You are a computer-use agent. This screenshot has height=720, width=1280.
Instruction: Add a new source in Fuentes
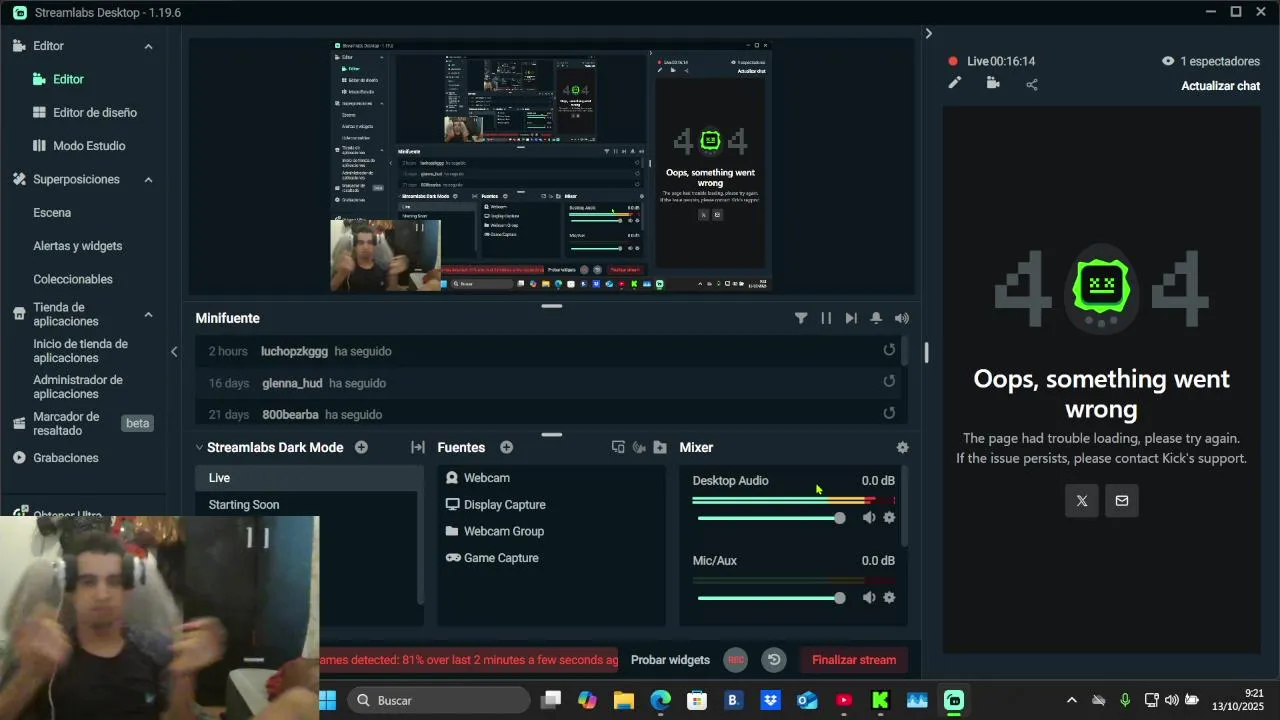pyautogui.click(x=506, y=447)
